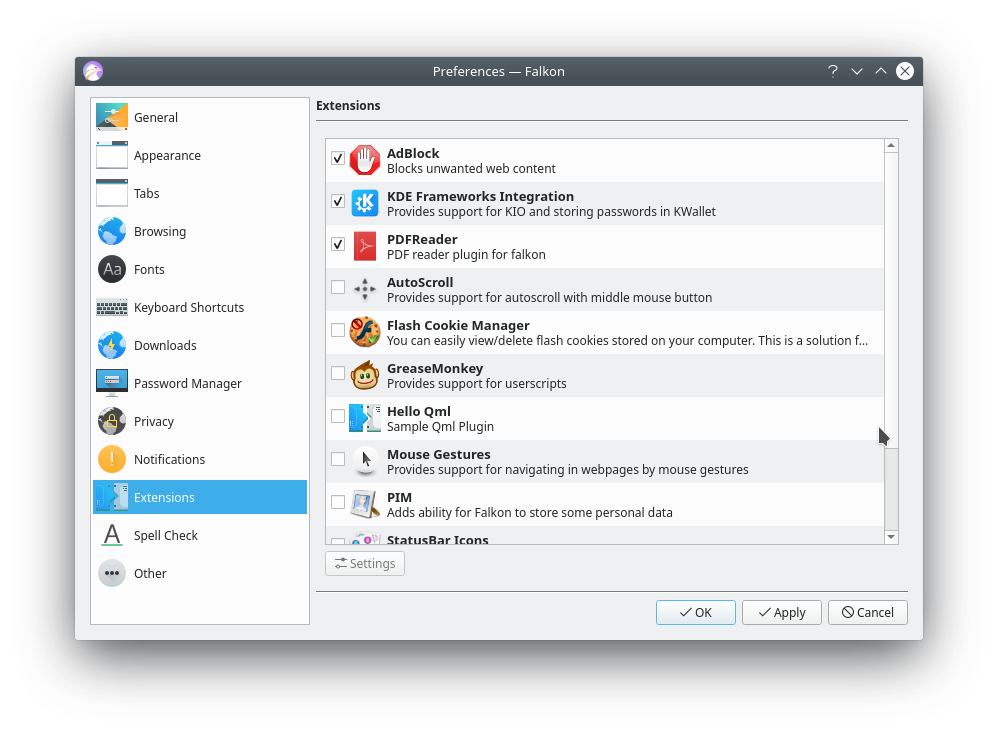Switch to the Appearance page
Screen dimensions: 998x733
[200, 155]
